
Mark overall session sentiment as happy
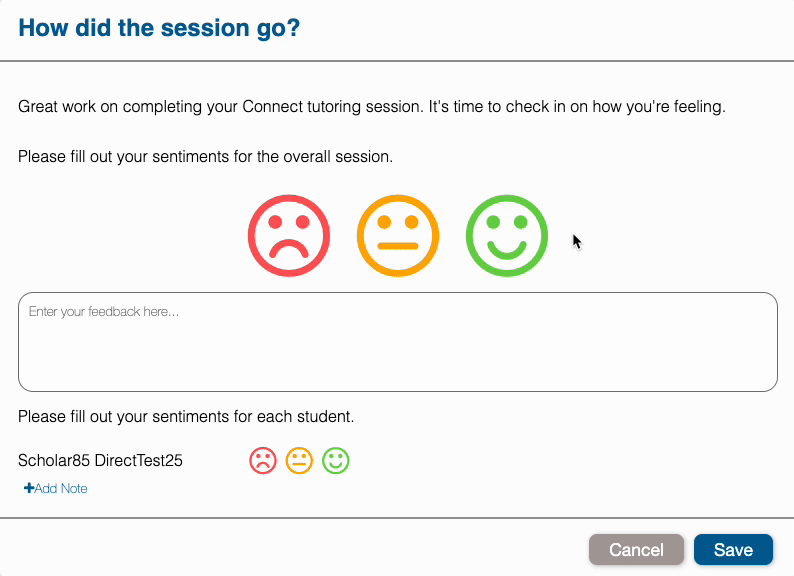point(507,236)
